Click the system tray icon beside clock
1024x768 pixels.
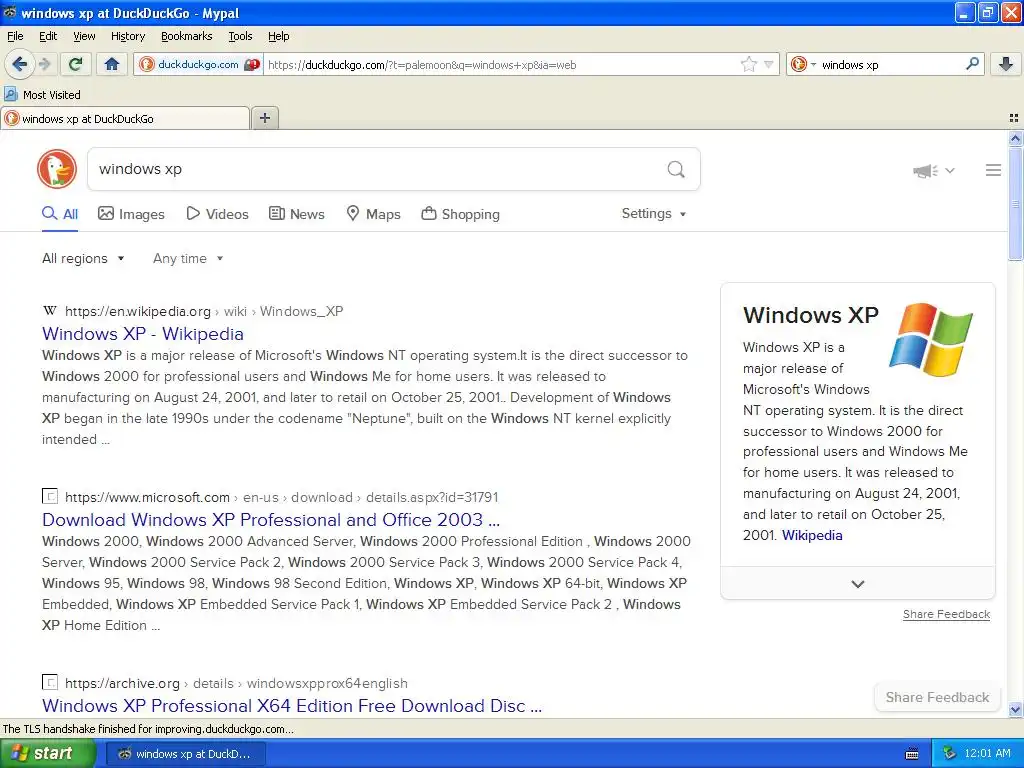click(949, 754)
